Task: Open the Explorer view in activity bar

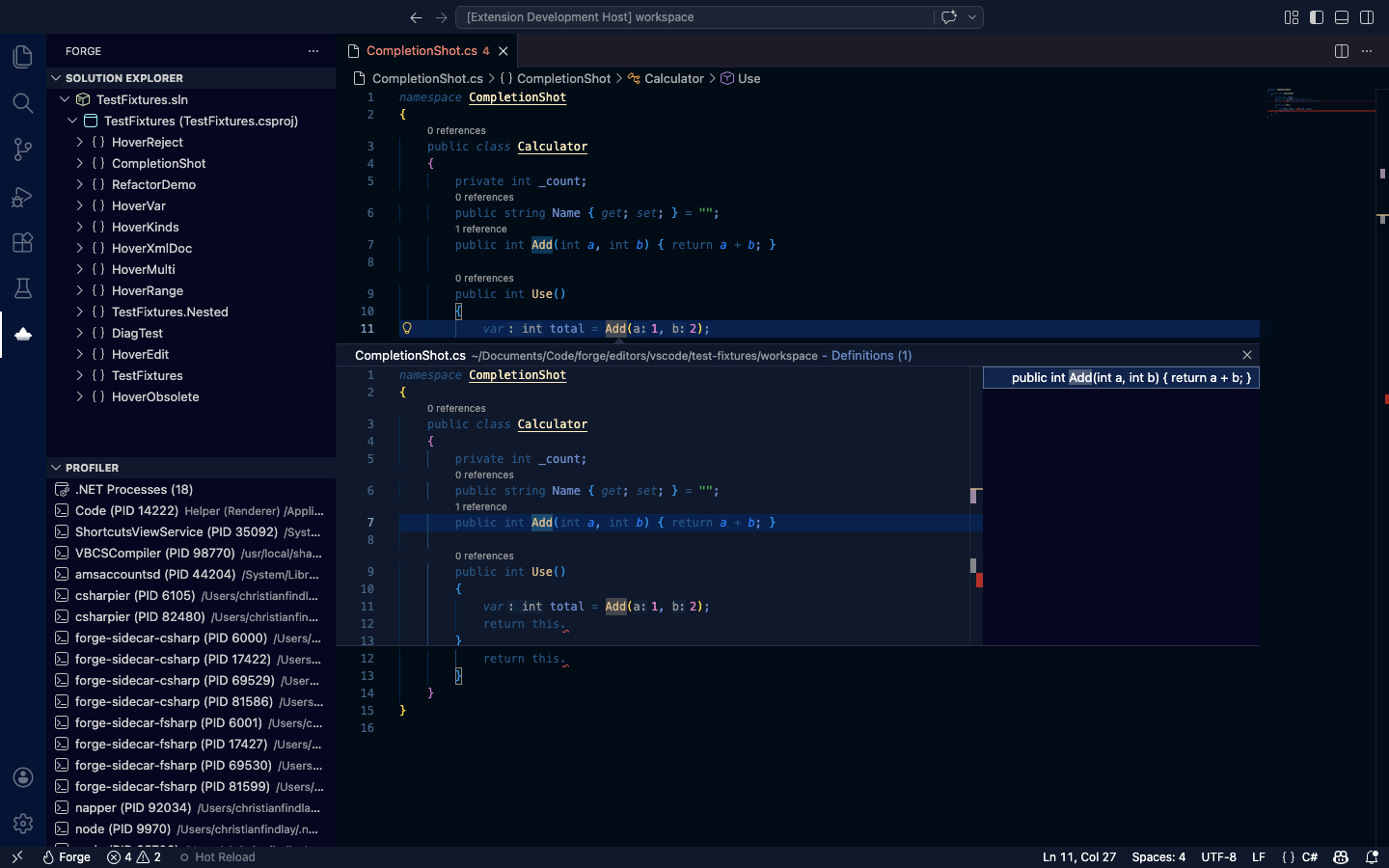Action: pos(23,57)
